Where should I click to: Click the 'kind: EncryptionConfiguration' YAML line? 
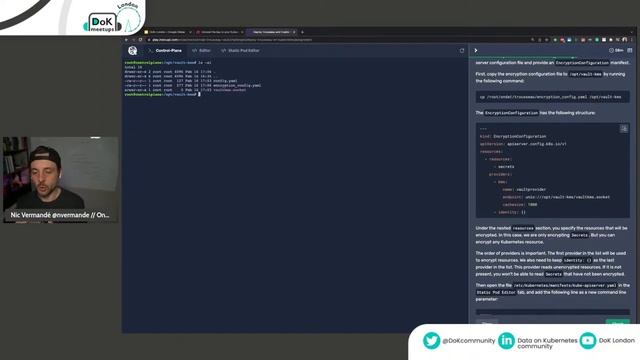(x=513, y=136)
